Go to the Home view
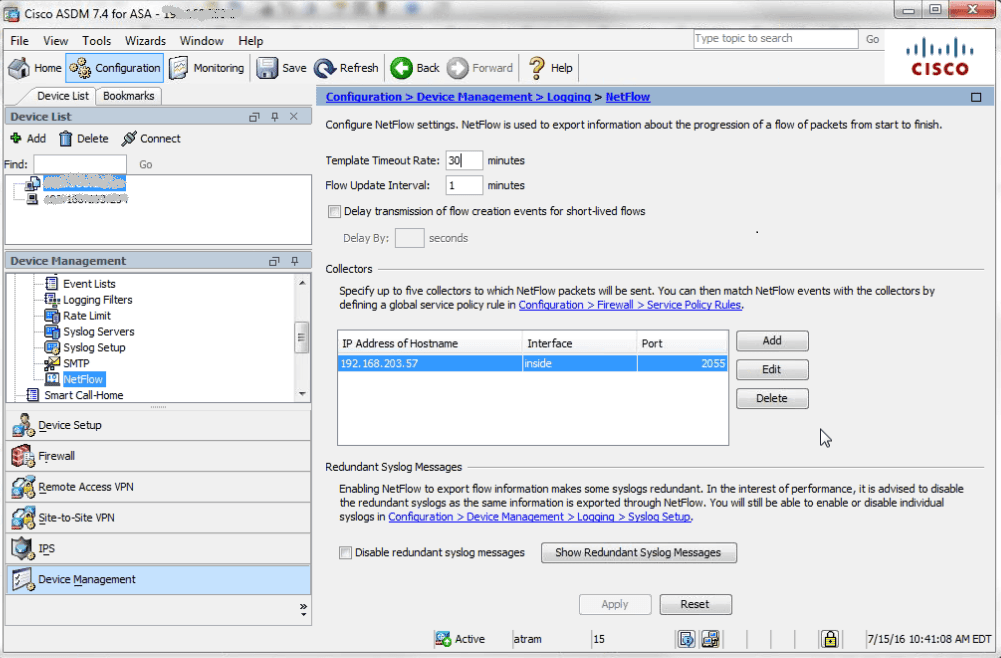Viewport: 1001px width, 658px height. (x=35, y=68)
